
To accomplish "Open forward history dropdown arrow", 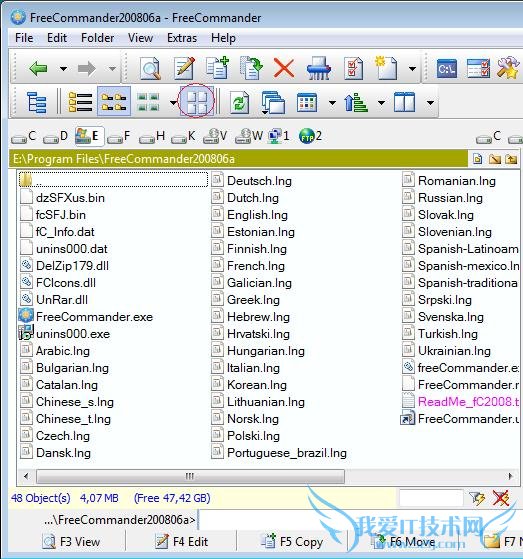I will point(112,68).
